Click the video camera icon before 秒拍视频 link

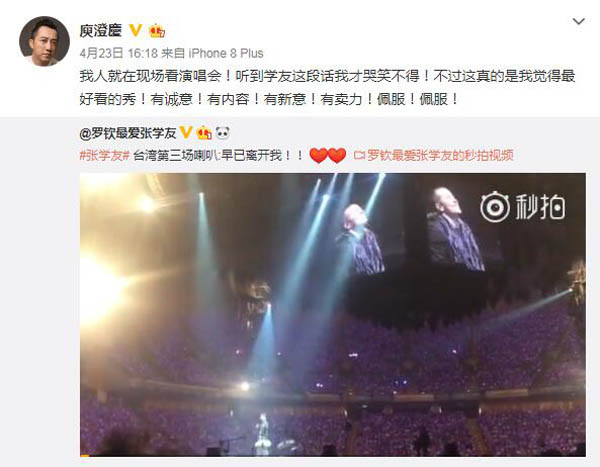[359, 155]
